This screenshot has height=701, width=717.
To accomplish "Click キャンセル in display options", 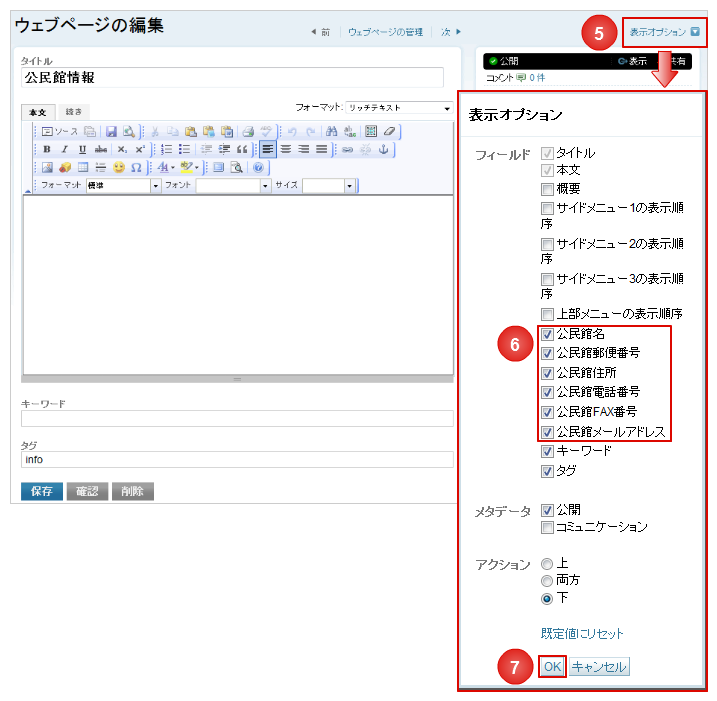I will click(599, 667).
